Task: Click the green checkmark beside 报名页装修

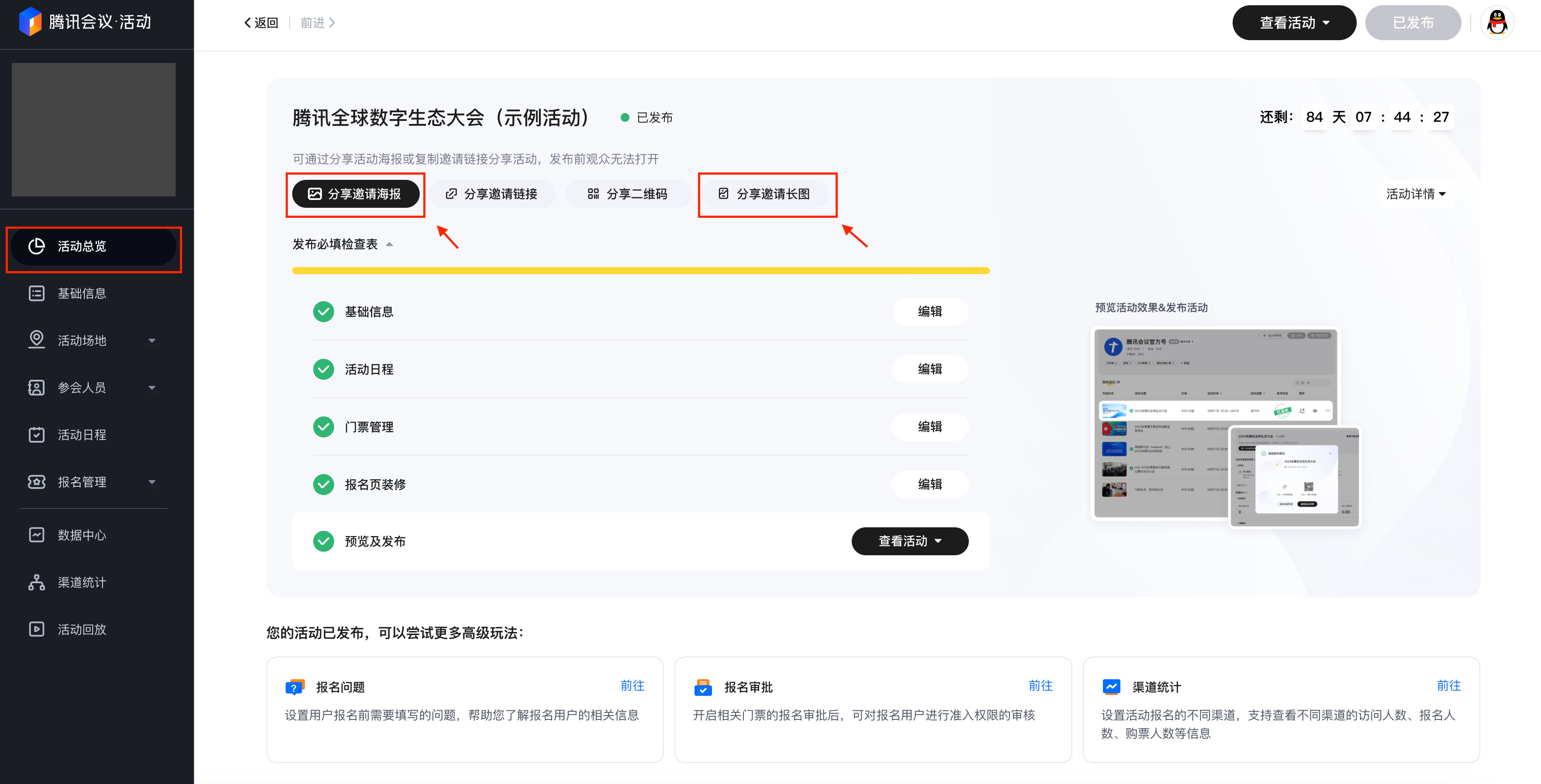Action: click(324, 484)
